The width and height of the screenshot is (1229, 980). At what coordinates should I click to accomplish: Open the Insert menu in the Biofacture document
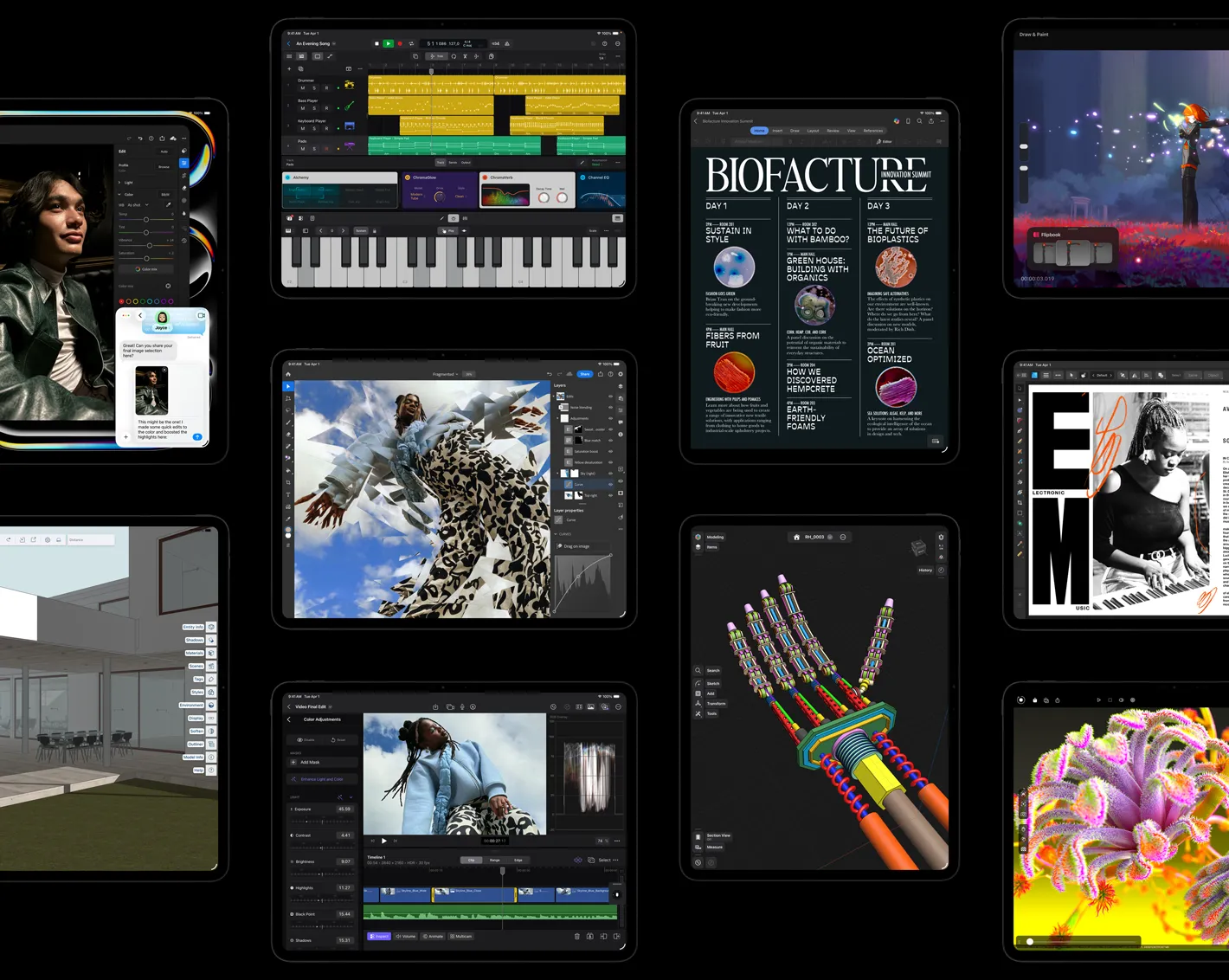pos(776,131)
